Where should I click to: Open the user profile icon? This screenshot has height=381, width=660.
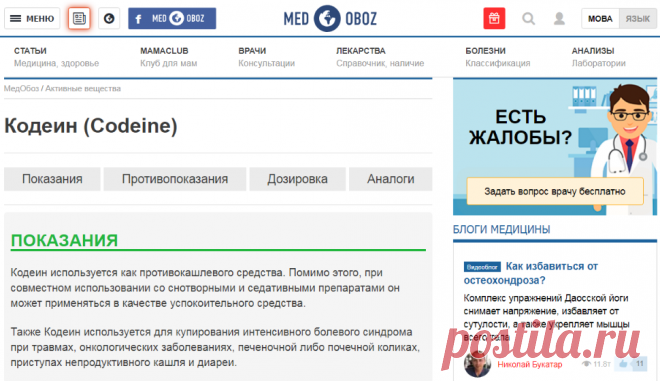[x=559, y=19]
